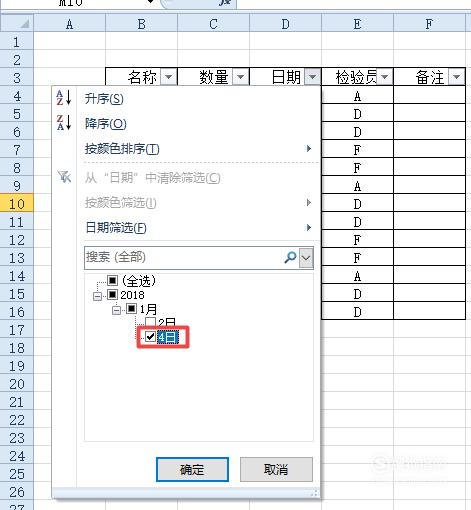471x510 pixels.
Task: Select row 20 header
Action: click(x=17, y=383)
